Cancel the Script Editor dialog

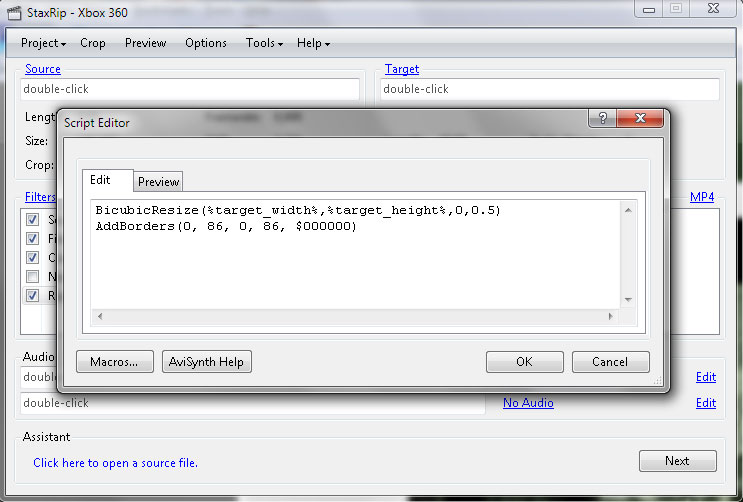pyautogui.click(x=610, y=362)
